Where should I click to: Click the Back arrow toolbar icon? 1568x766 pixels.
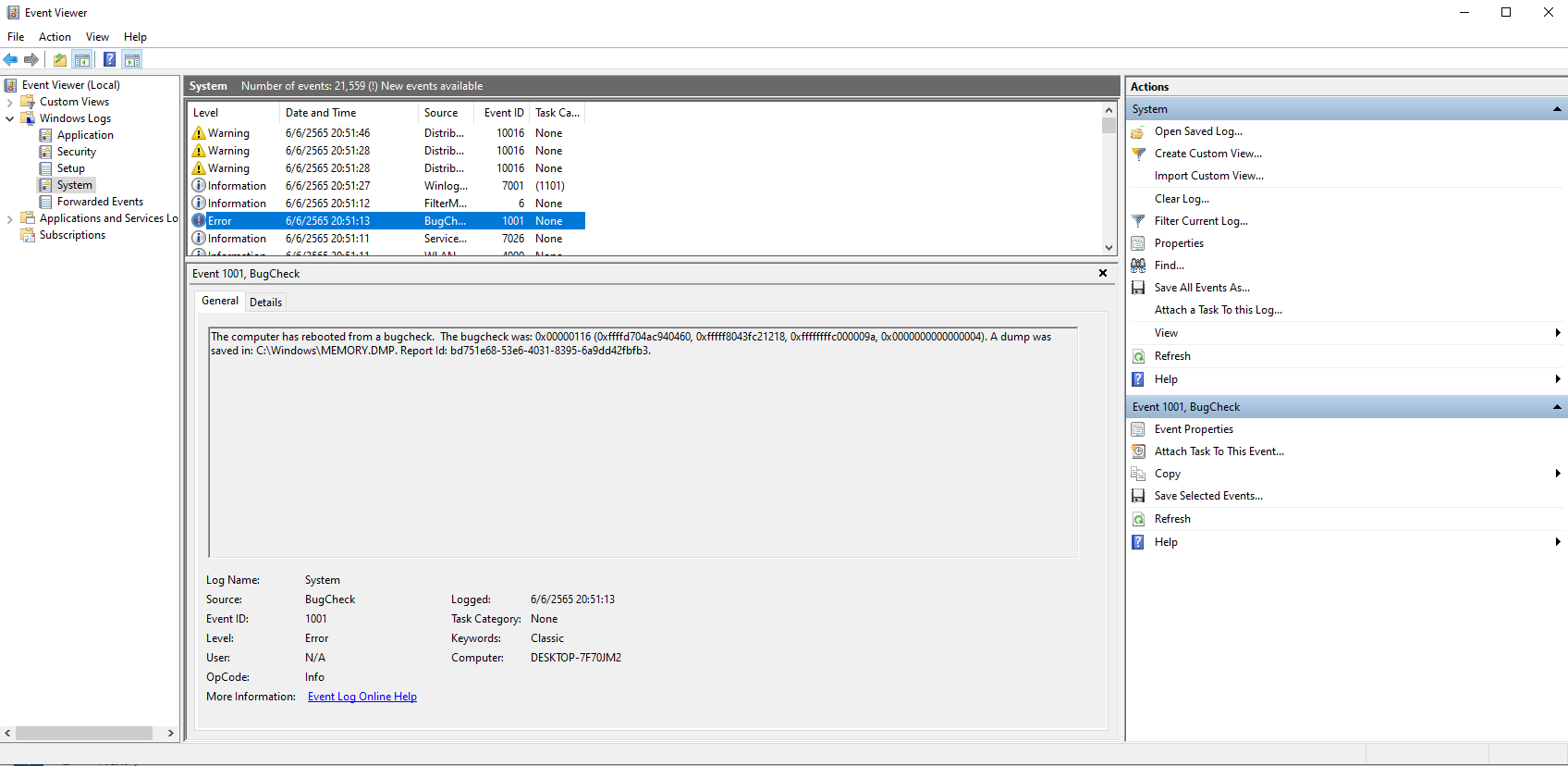click(10, 60)
